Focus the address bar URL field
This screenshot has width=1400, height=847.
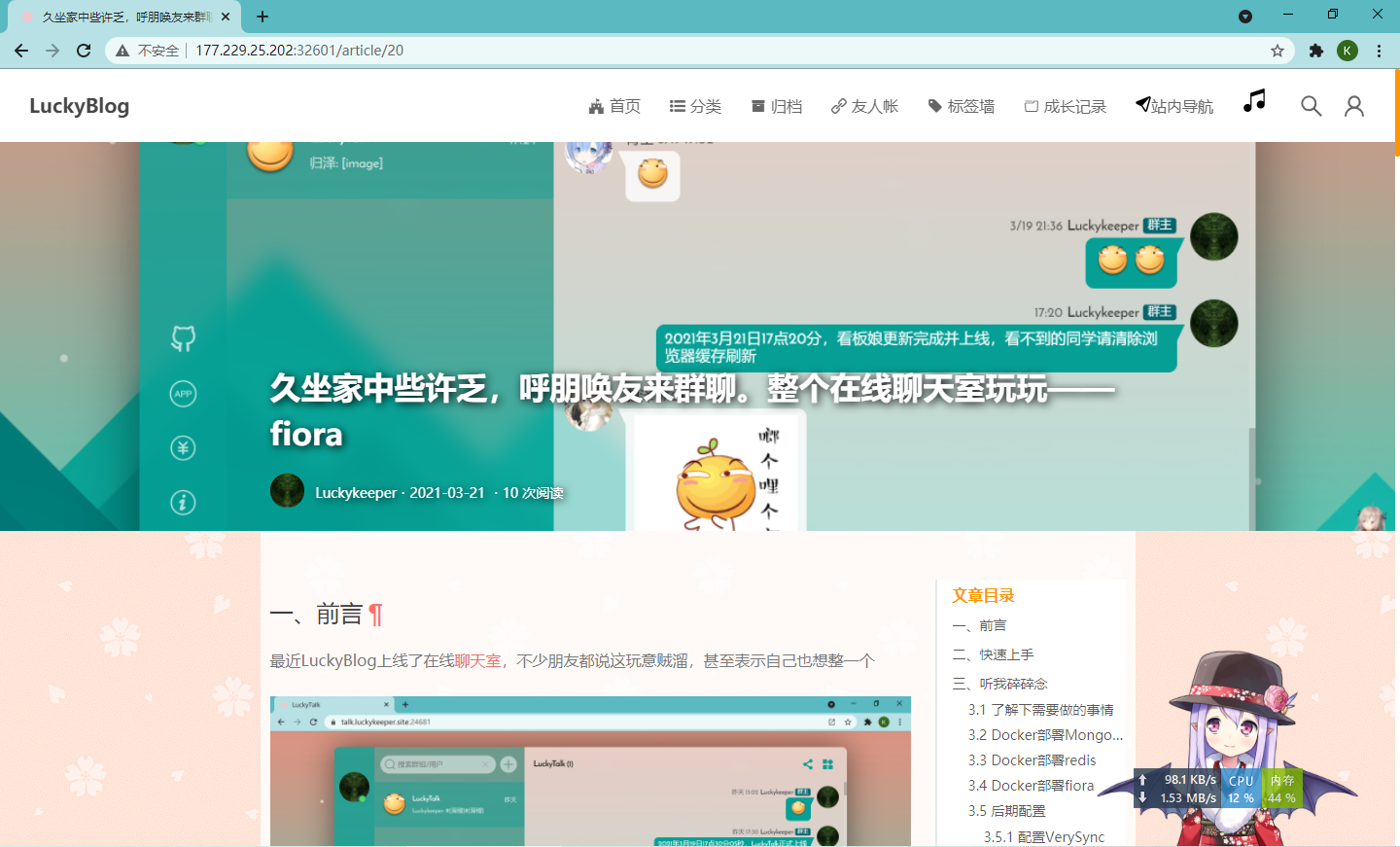[700, 51]
